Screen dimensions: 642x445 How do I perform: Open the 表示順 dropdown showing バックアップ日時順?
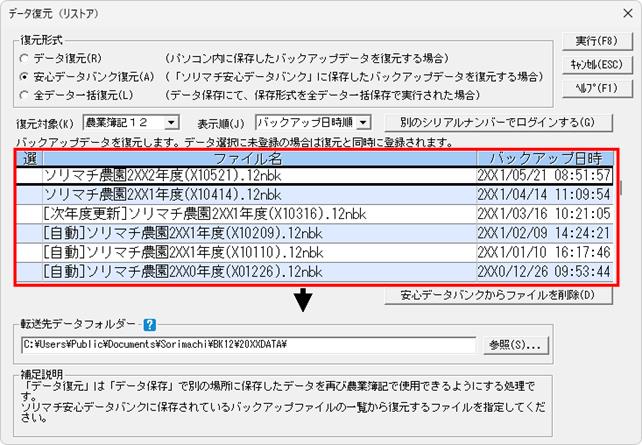click(x=313, y=122)
